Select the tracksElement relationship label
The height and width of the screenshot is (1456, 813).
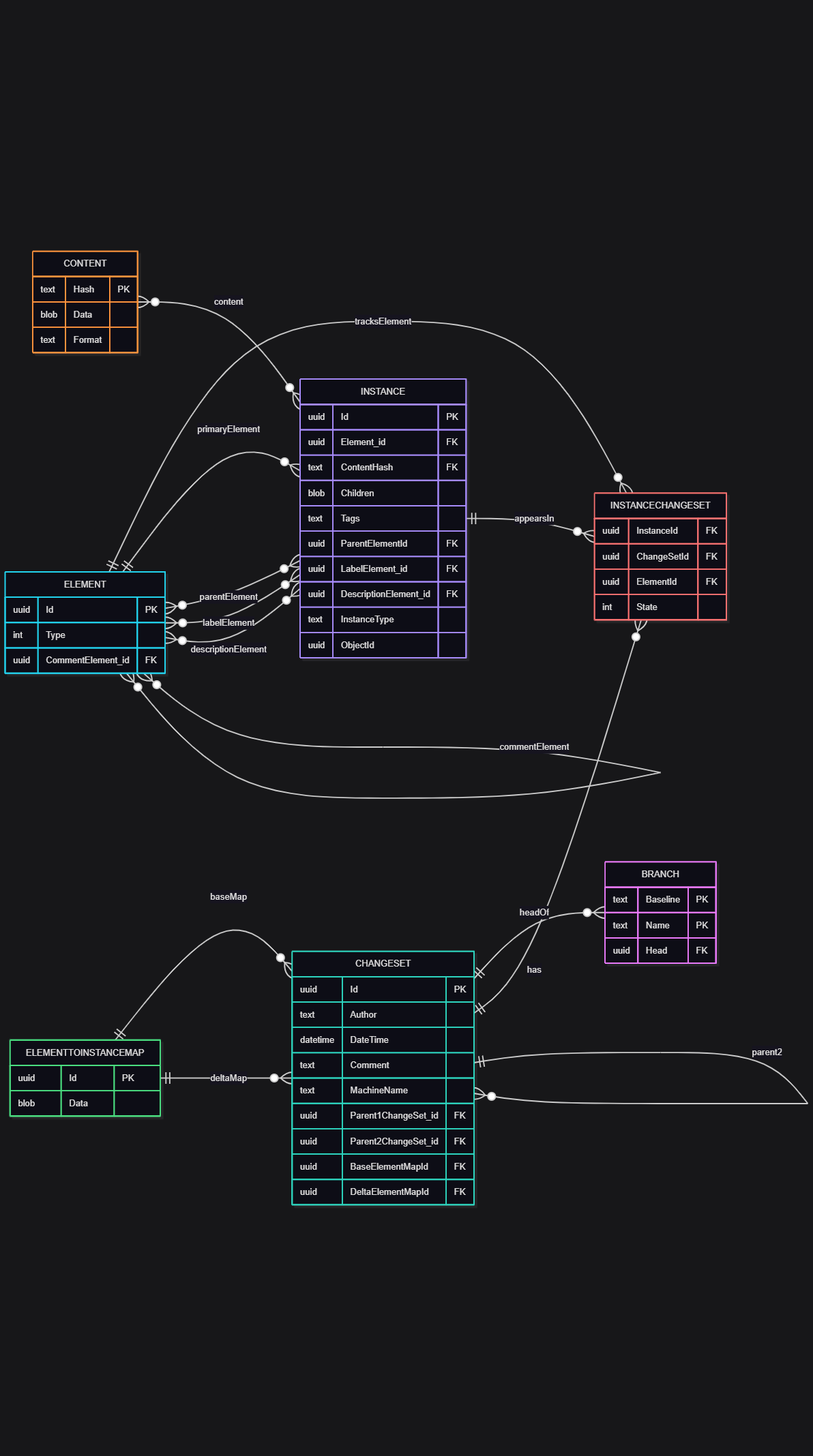(x=383, y=321)
